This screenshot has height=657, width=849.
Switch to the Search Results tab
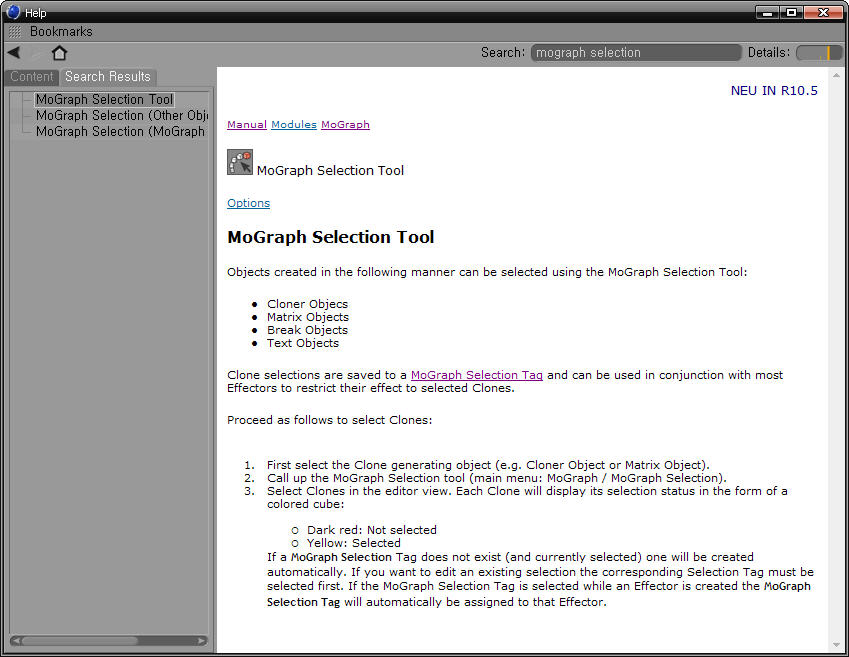tap(108, 77)
